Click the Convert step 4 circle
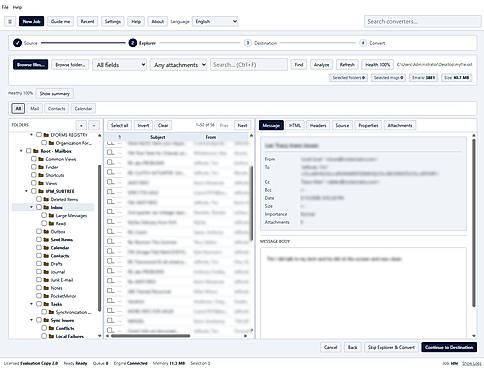Image resolution: width=484 pixels, height=368 pixels. 363,43
